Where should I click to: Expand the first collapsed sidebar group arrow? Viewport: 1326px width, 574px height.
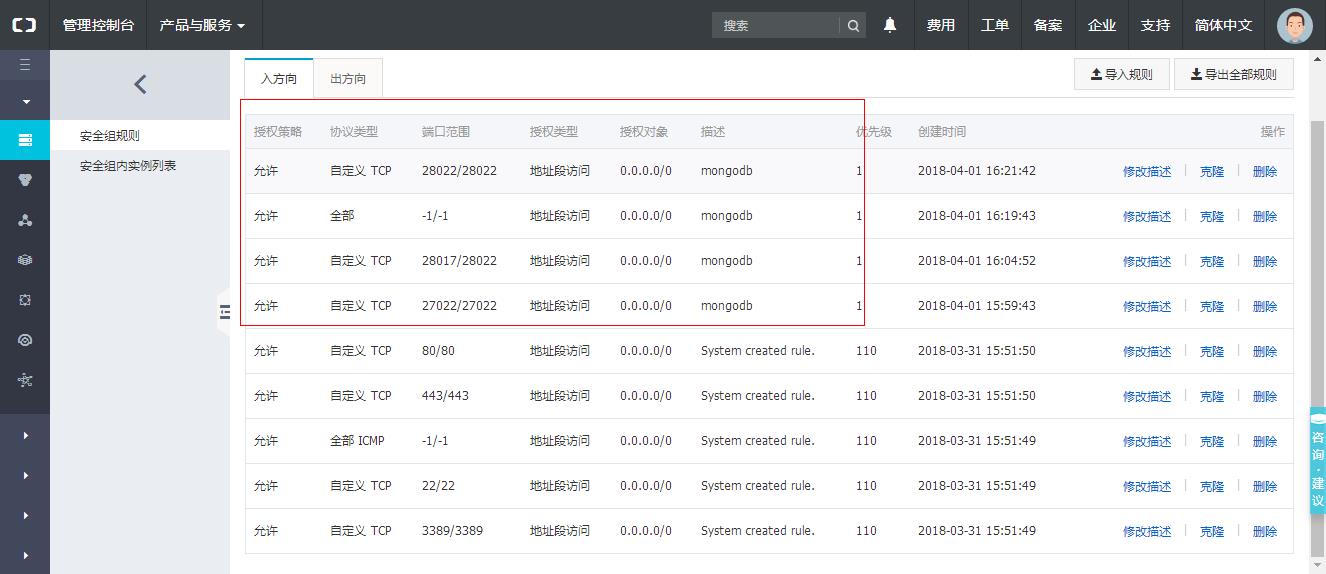click(x=25, y=435)
